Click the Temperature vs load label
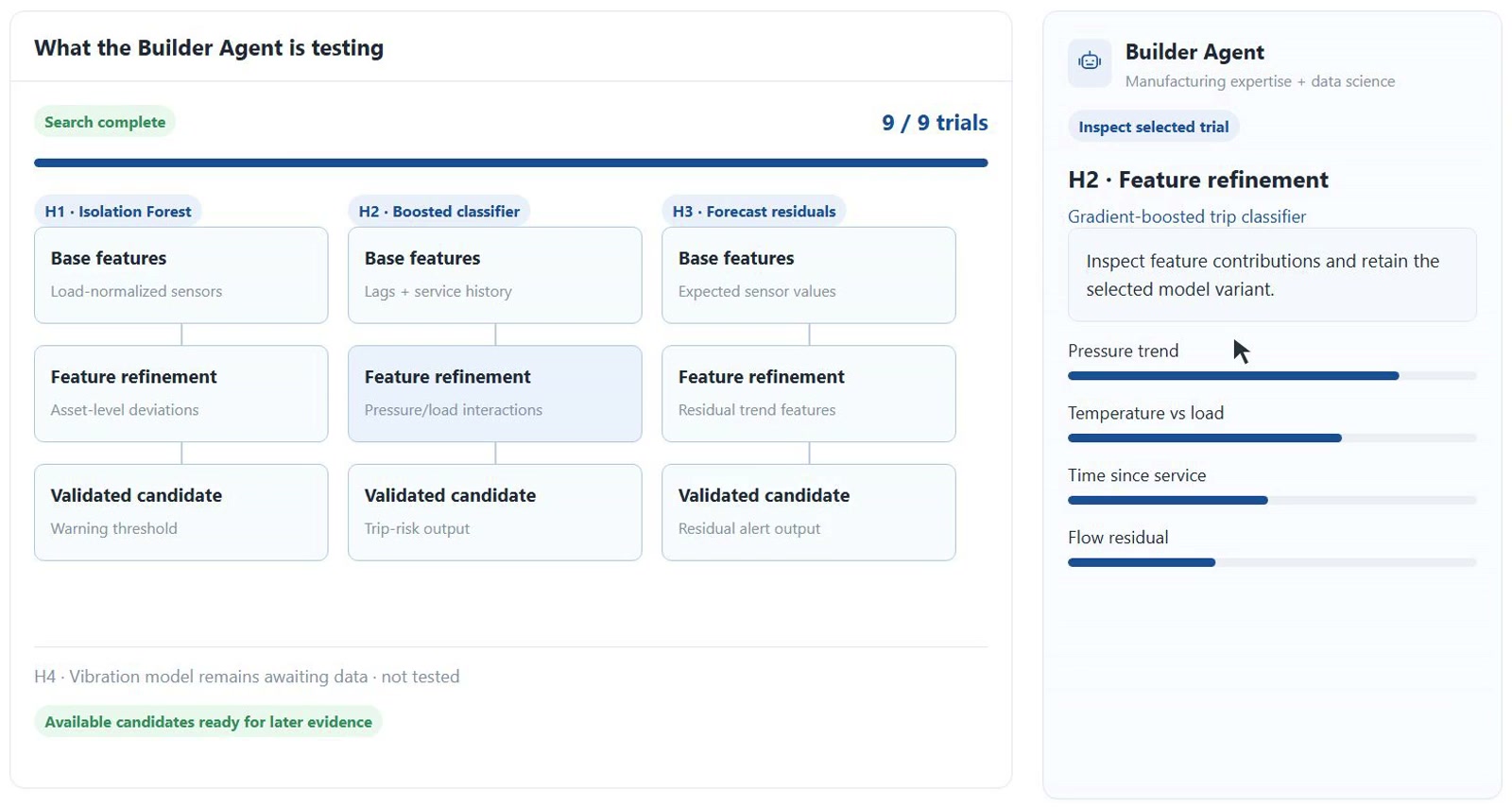The width and height of the screenshot is (1512, 807). click(x=1146, y=413)
